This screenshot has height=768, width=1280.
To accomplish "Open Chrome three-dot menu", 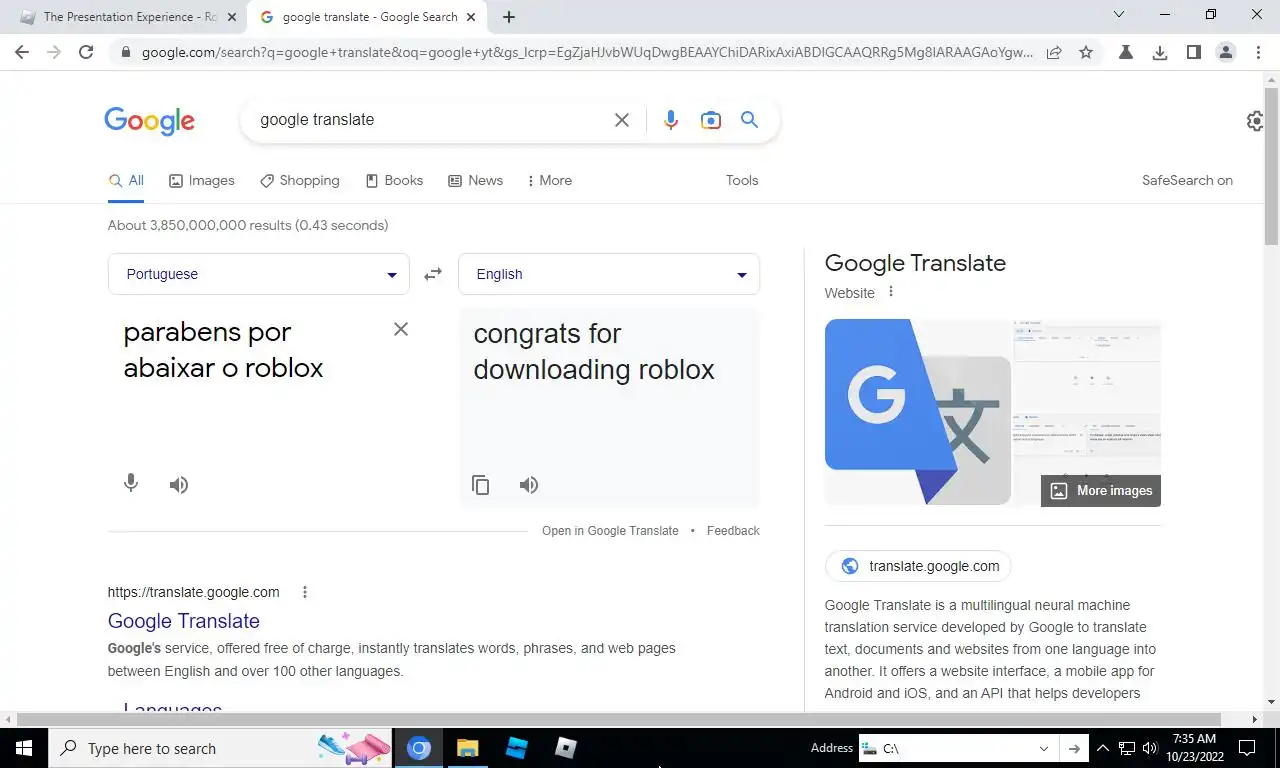I will click(1258, 52).
